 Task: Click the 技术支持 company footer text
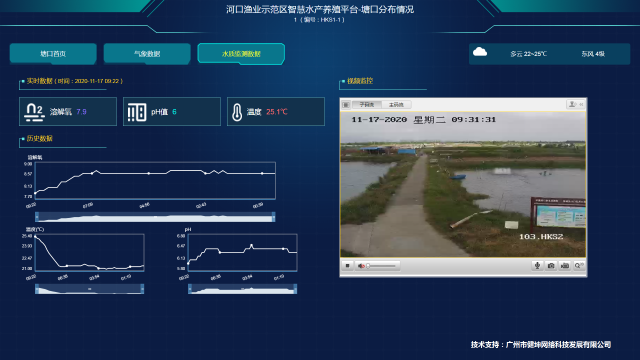541,345
